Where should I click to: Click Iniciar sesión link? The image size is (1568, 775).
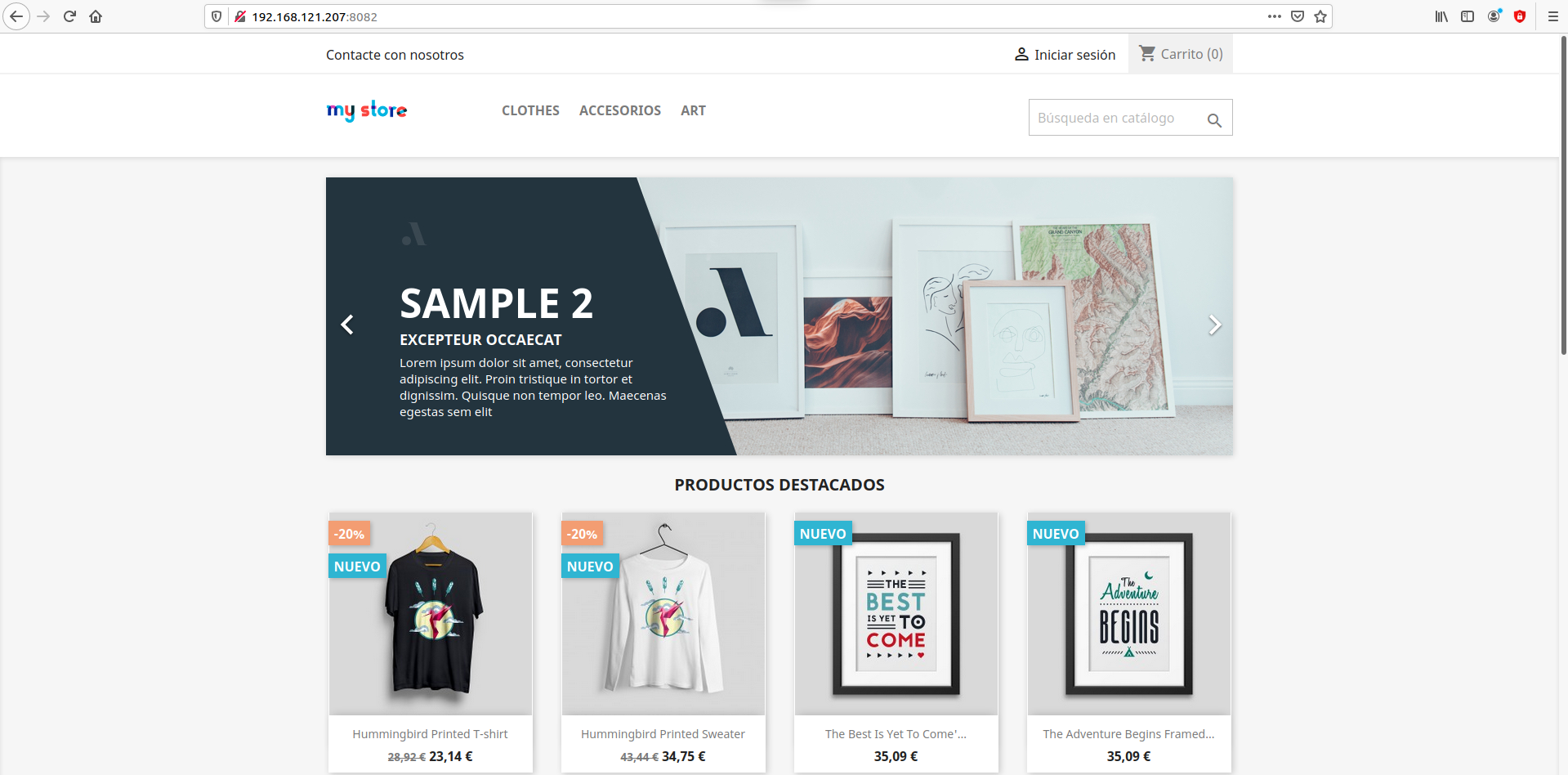pos(1065,55)
